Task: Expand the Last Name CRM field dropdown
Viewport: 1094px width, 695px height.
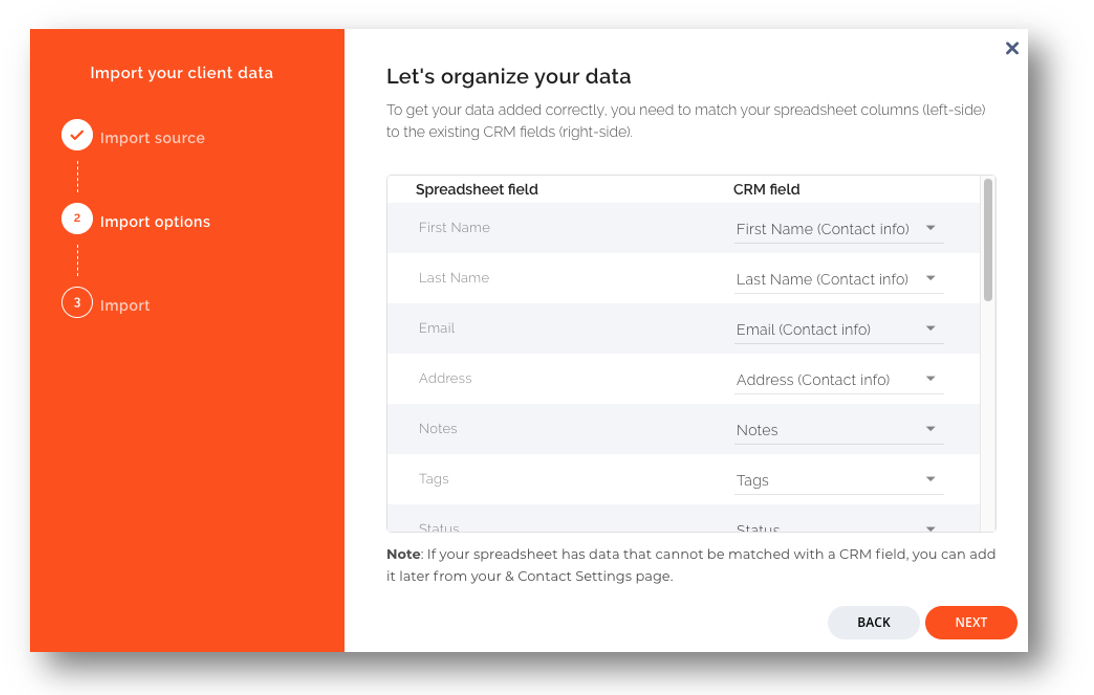Action: tap(838, 279)
